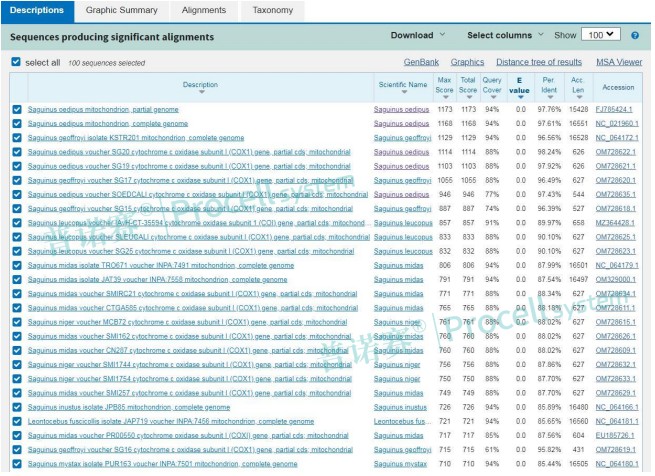The image size is (655, 476).
Task: Uncheck the MZ364428.1 row checkbox
Action: coord(17,223)
